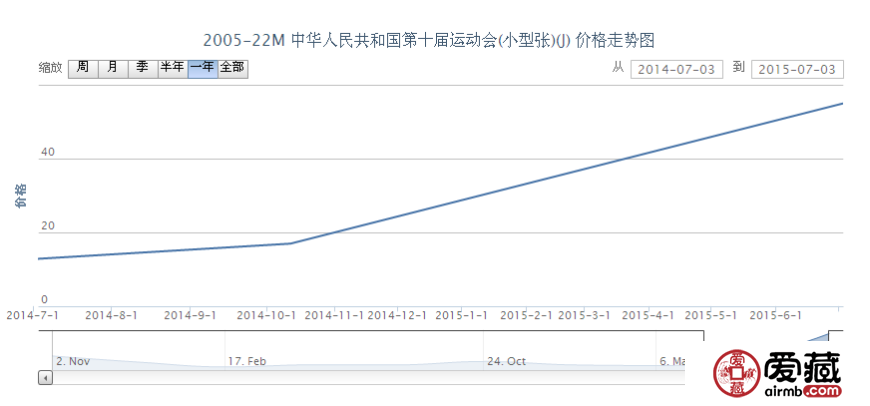The image size is (870, 406).
Task: Click the 价格 y-axis label
Action: coord(21,196)
